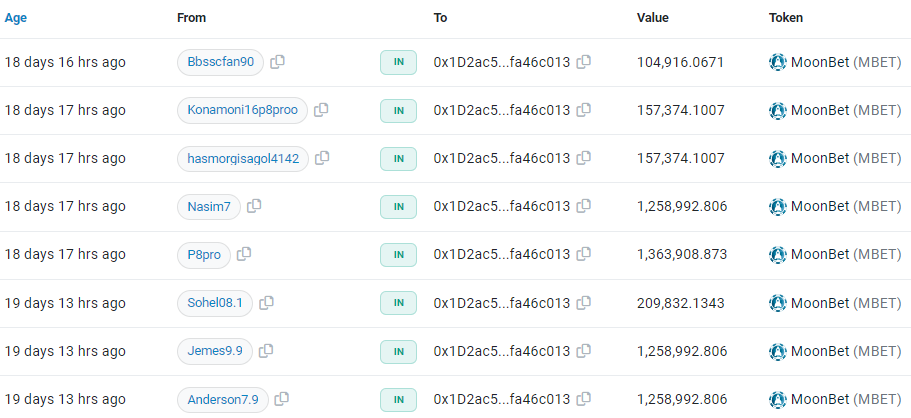
Task: Open the Nasim7 address tag
Action: coord(209,207)
